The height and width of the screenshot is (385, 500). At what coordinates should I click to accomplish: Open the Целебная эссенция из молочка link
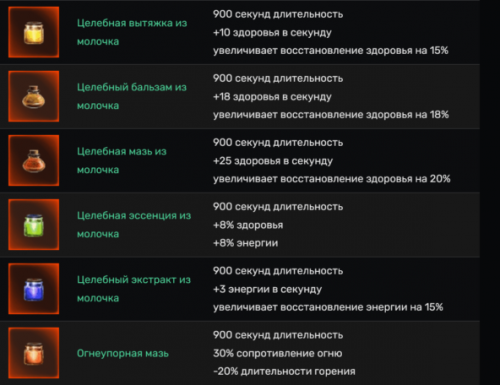pos(134,225)
